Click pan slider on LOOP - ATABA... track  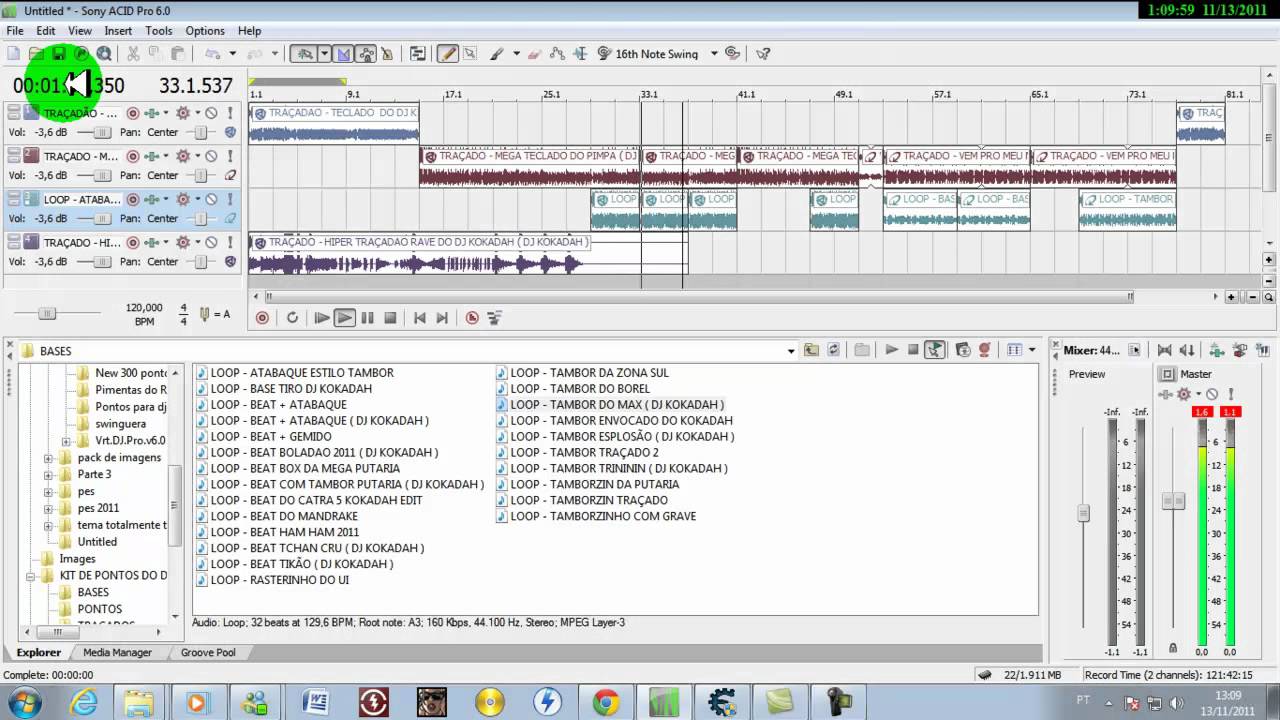tap(201, 218)
